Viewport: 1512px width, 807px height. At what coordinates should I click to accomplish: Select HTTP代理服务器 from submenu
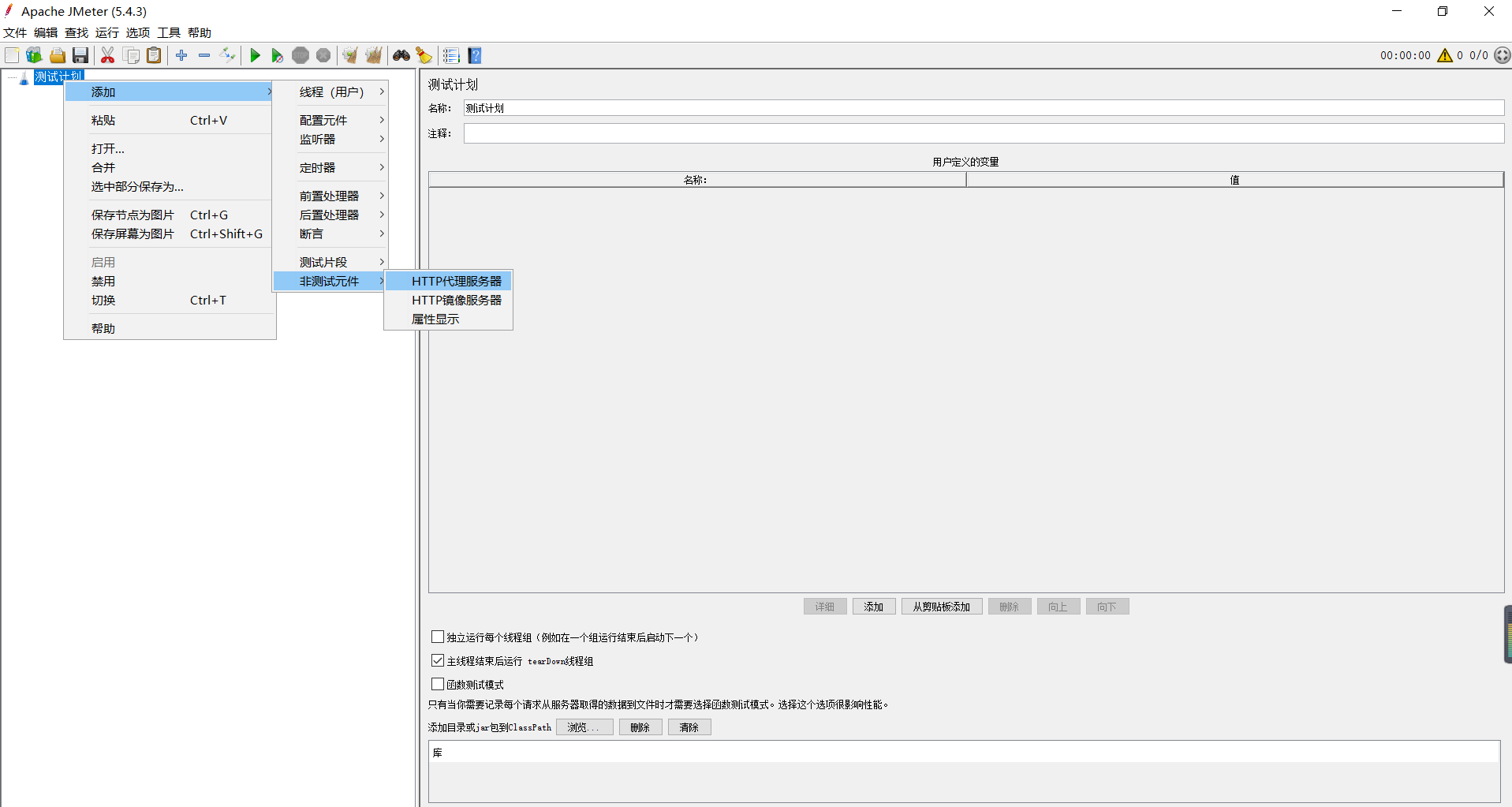448,281
